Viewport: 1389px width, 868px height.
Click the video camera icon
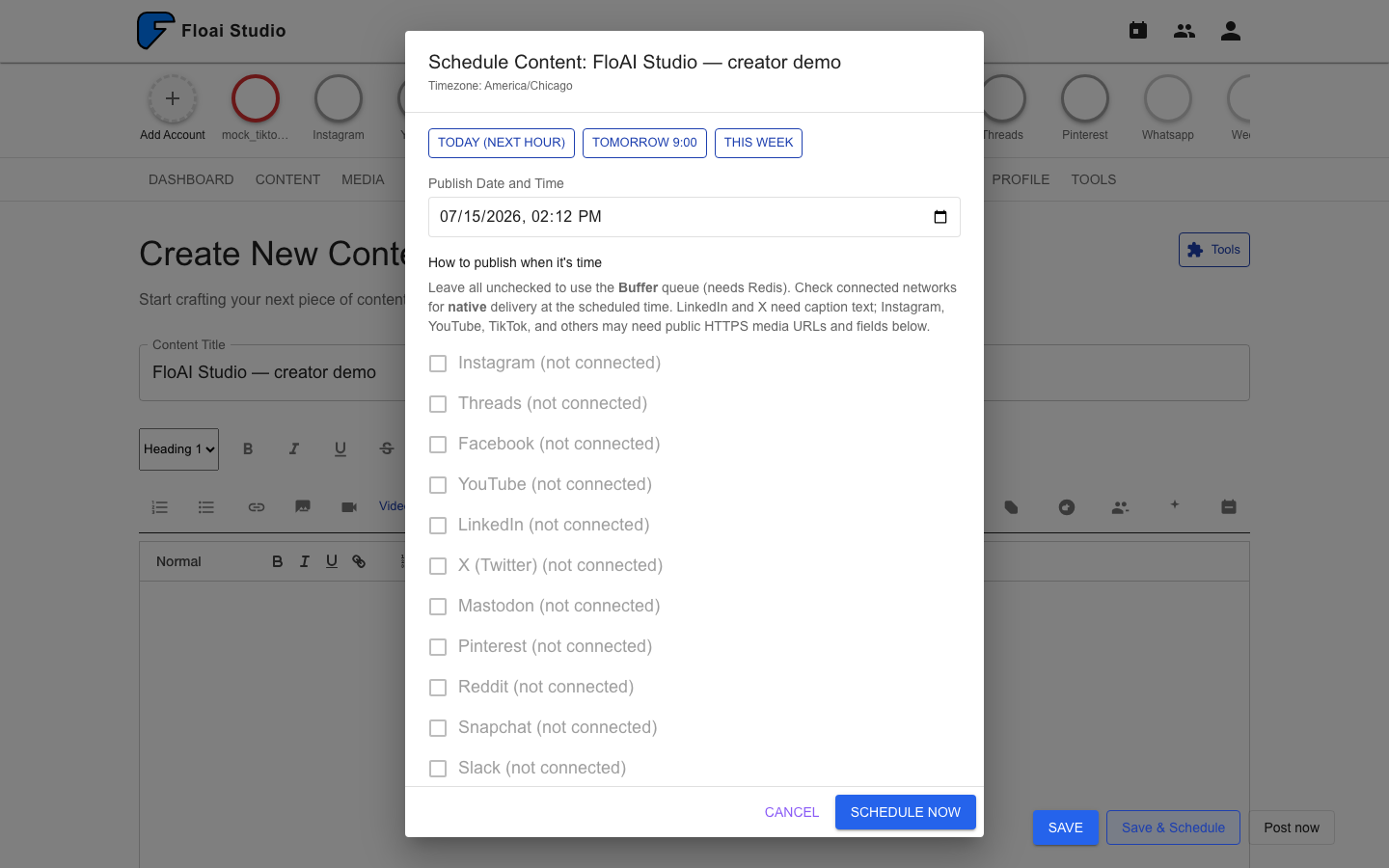click(x=349, y=507)
